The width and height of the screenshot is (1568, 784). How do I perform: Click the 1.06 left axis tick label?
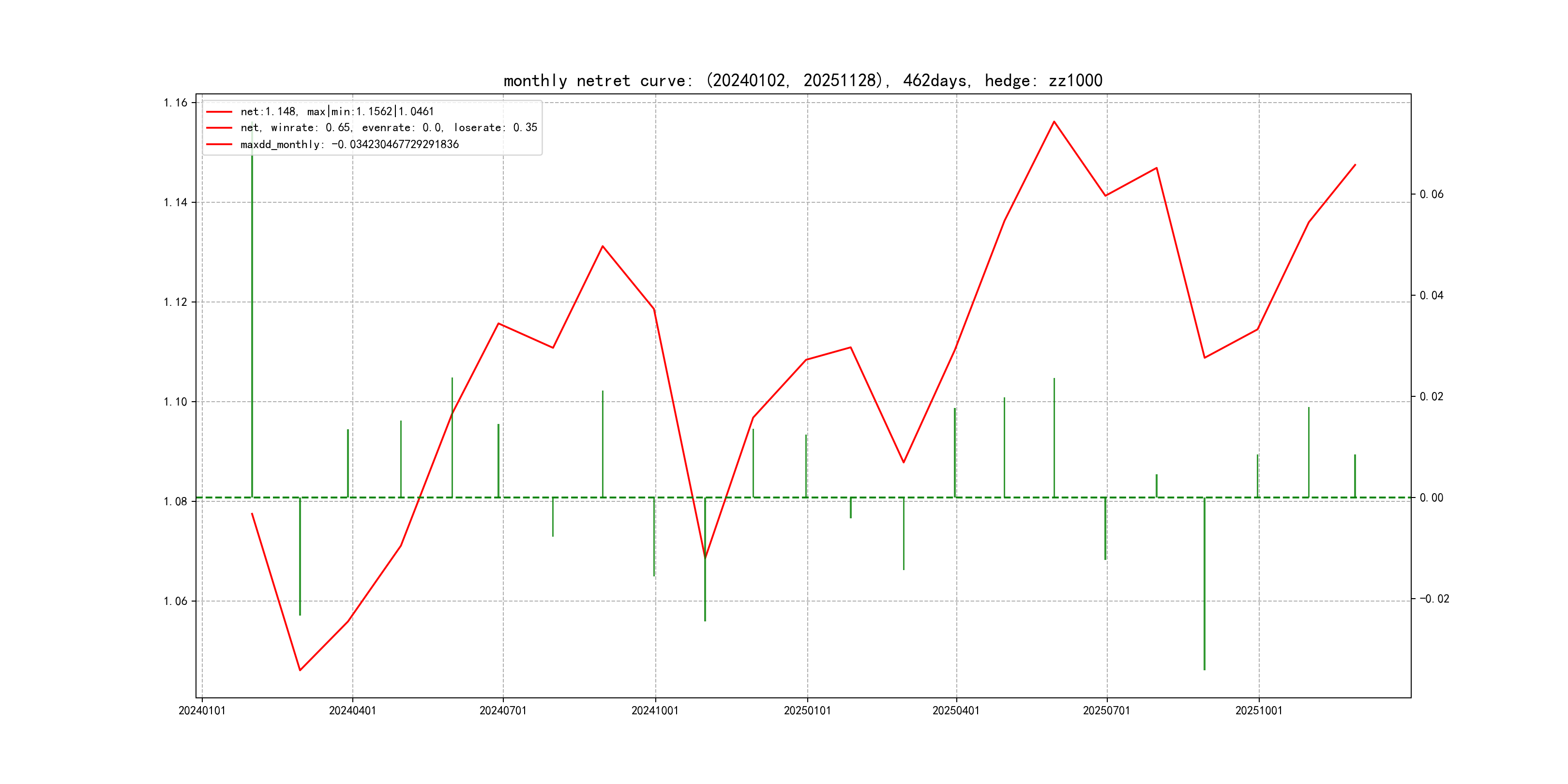coord(175,602)
